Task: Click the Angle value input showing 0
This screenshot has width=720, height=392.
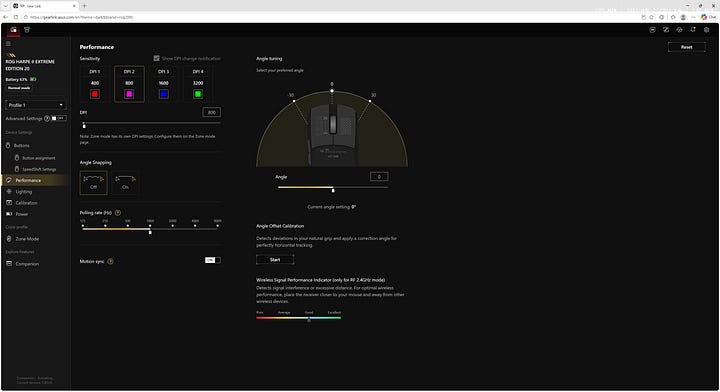Action: (x=379, y=177)
